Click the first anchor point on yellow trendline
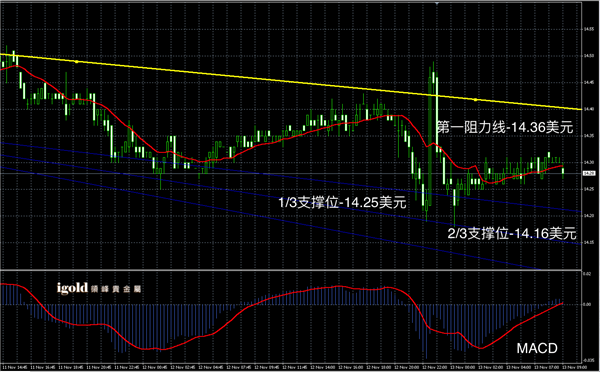 click(76, 62)
